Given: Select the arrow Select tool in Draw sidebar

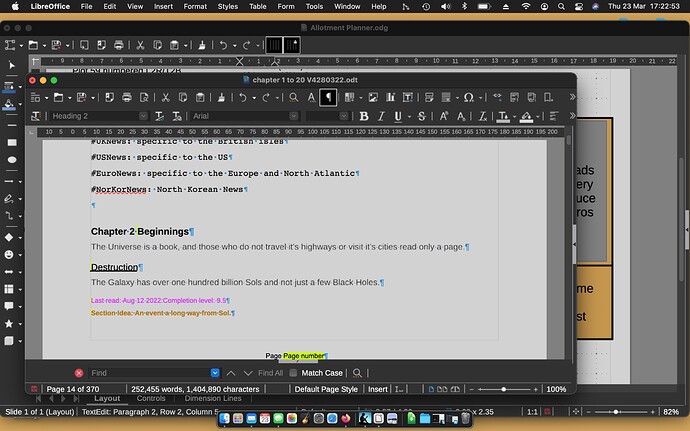Looking at the screenshot, I should [x=12, y=65].
